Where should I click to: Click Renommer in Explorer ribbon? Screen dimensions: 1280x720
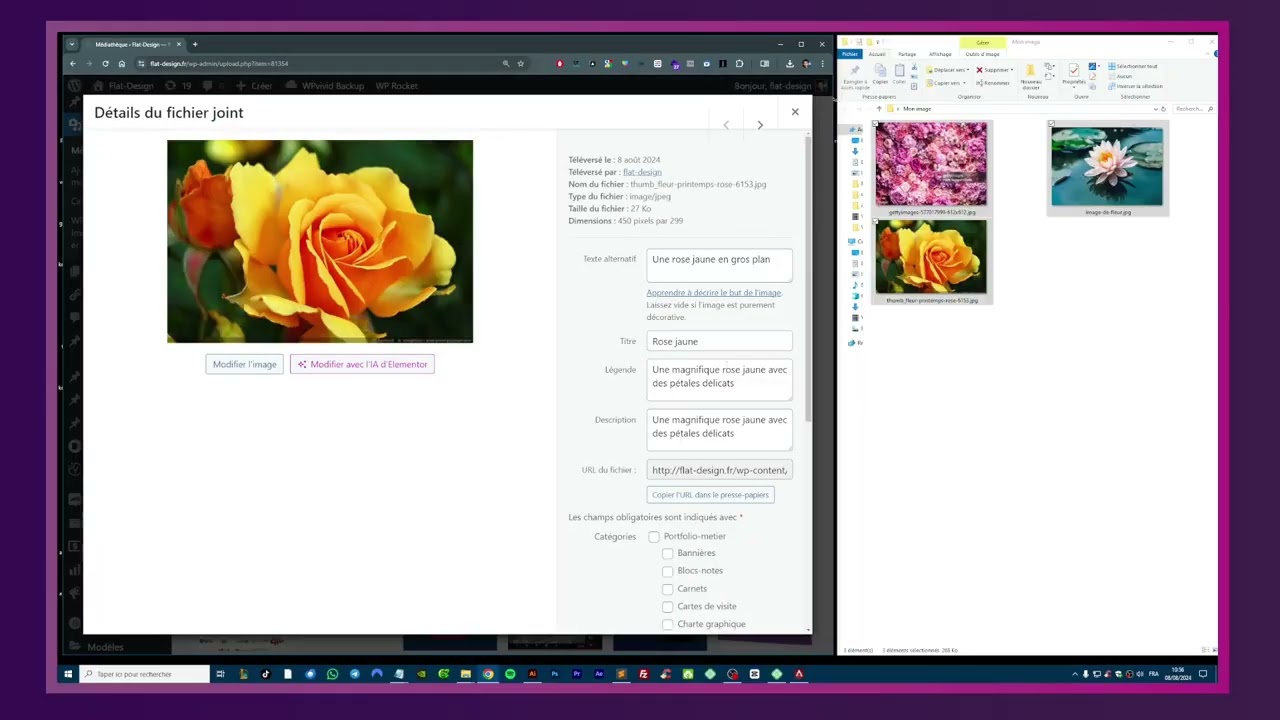[x=993, y=83]
